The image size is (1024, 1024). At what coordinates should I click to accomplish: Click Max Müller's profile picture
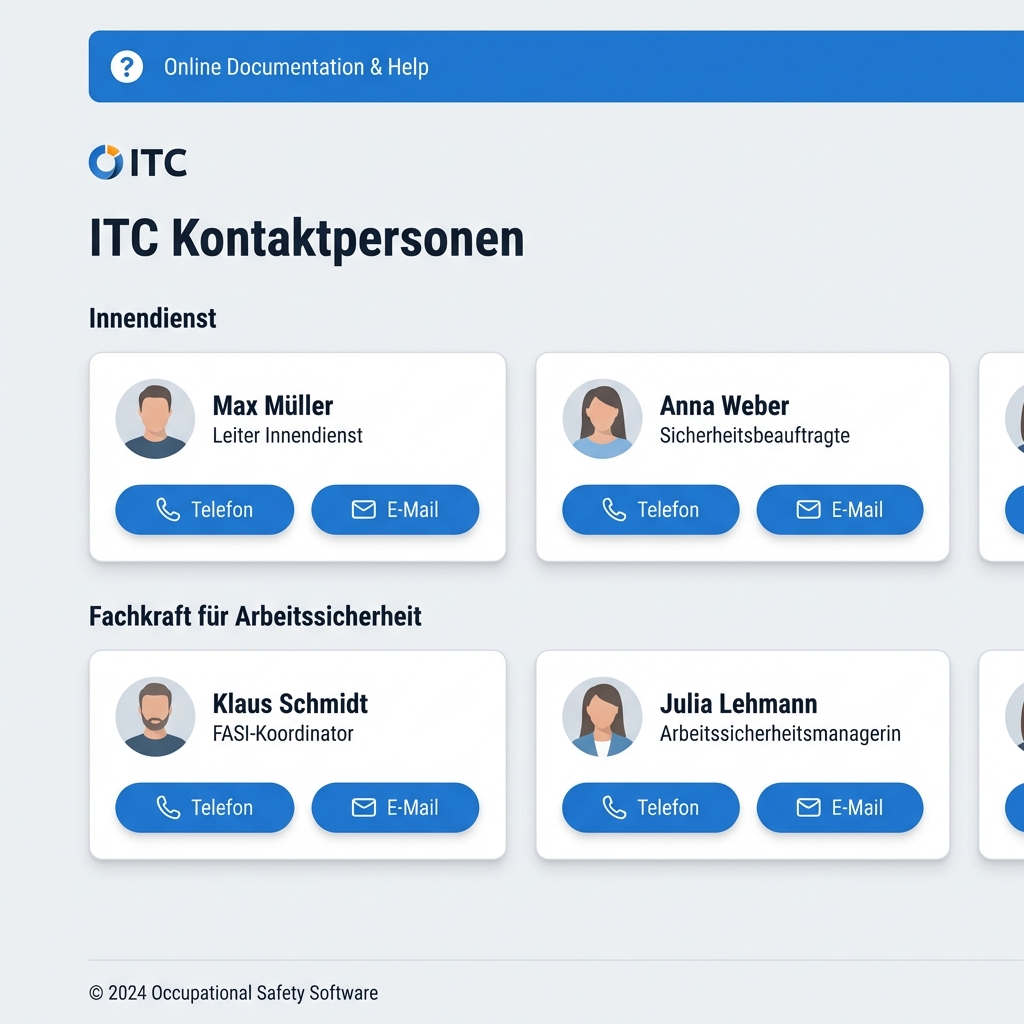pos(155,418)
